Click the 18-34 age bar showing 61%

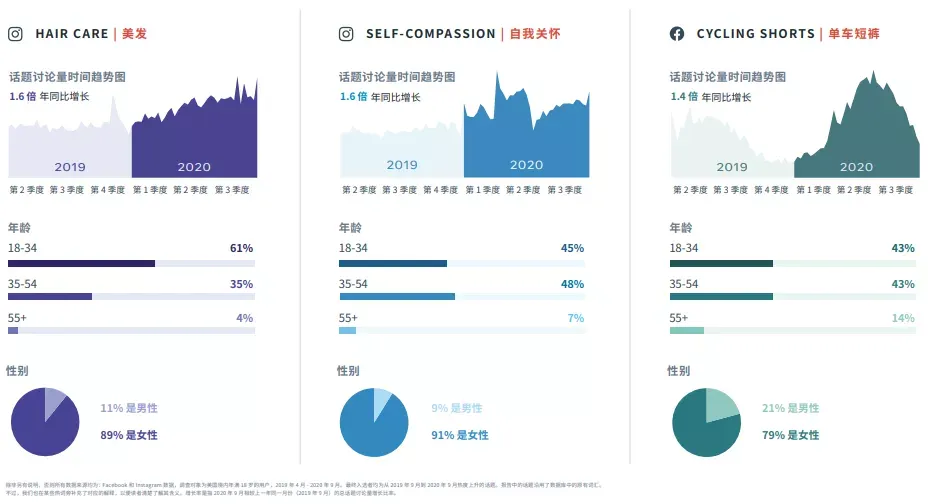tap(131, 264)
